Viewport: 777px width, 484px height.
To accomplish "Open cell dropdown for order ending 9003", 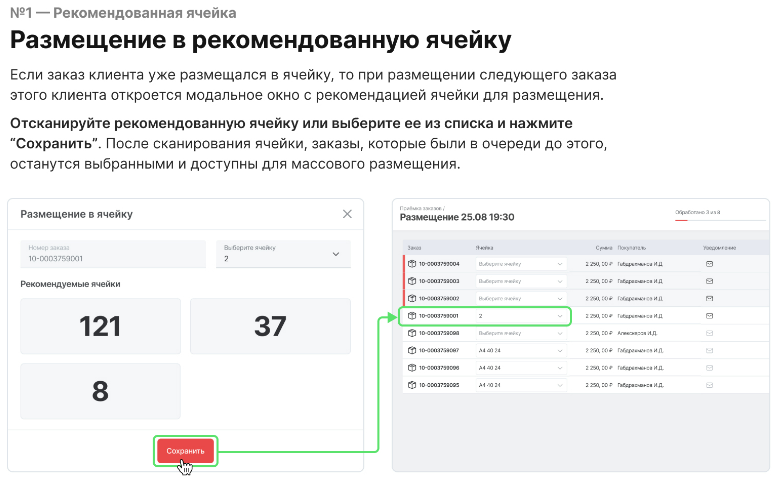I will [x=521, y=281].
